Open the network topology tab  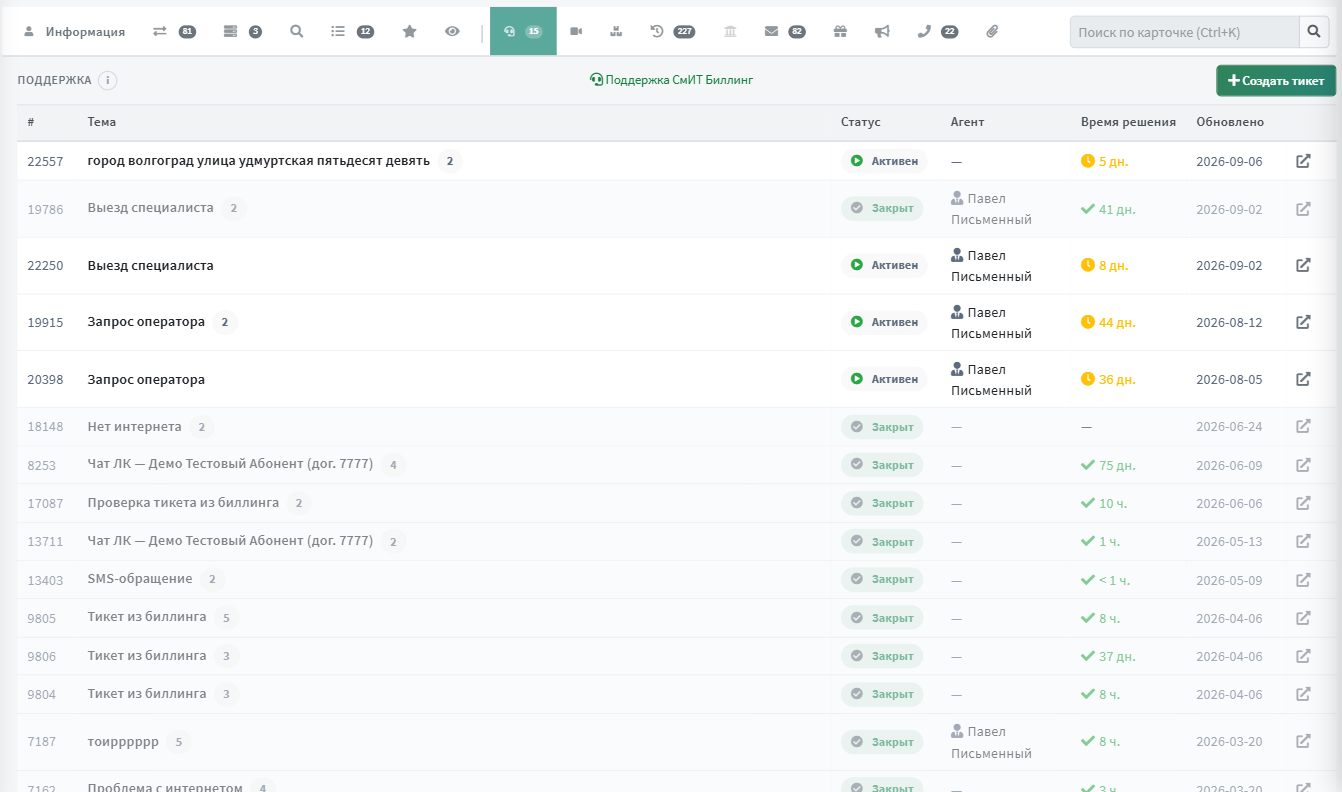coord(616,31)
